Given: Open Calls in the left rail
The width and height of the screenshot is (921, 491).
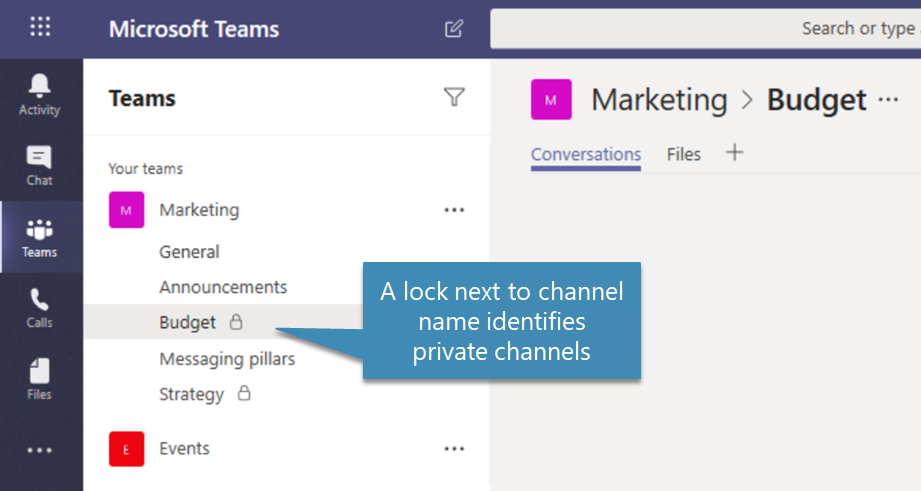Looking at the screenshot, I should 39,308.
